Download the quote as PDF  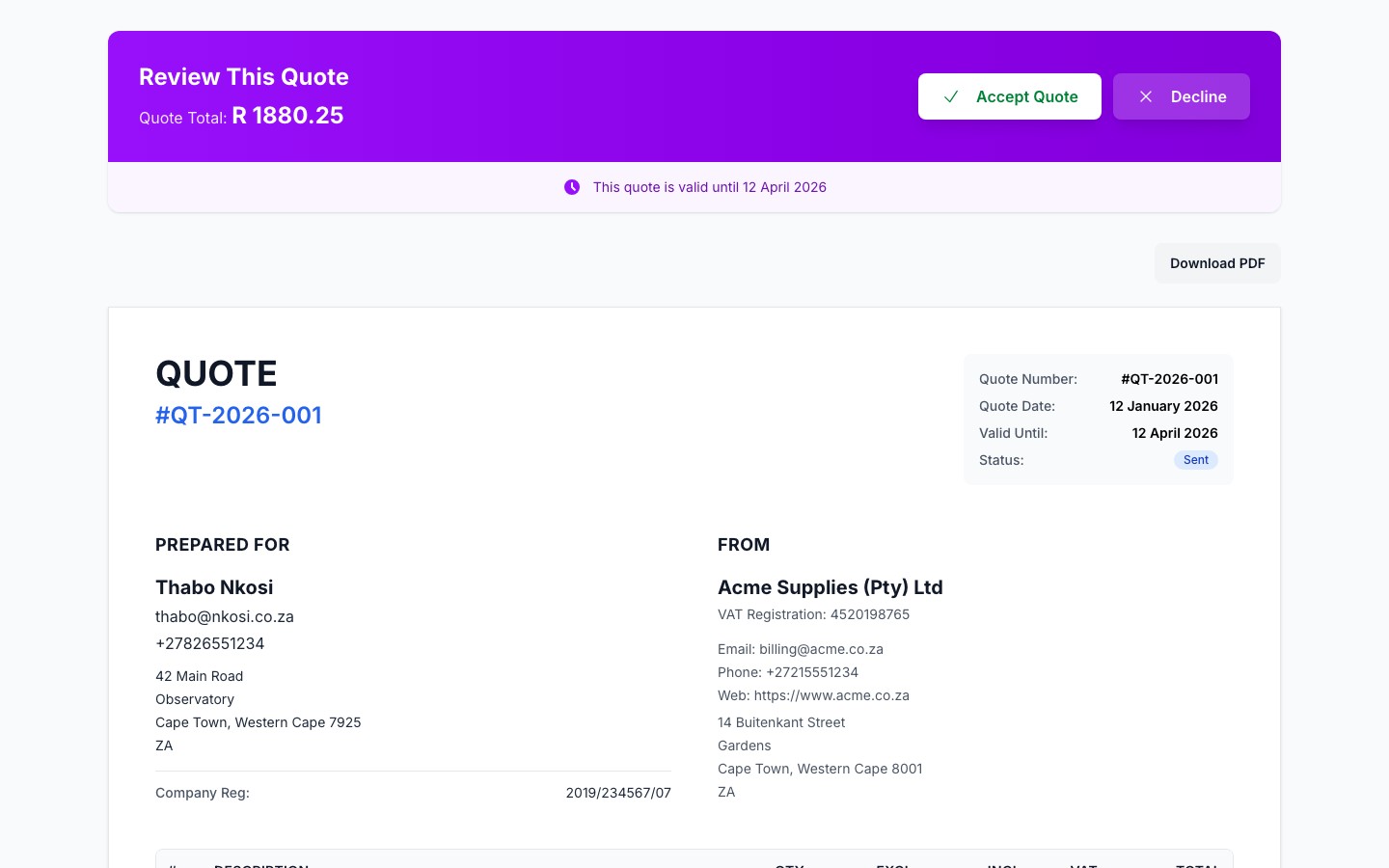coord(1216,263)
